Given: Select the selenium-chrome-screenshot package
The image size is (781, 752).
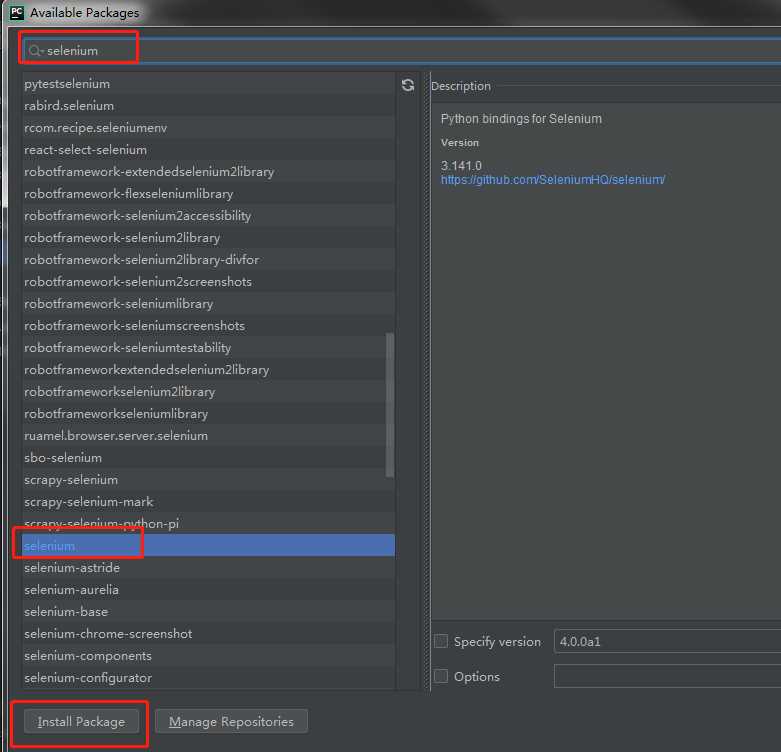Looking at the screenshot, I should (x=209, y=633).
